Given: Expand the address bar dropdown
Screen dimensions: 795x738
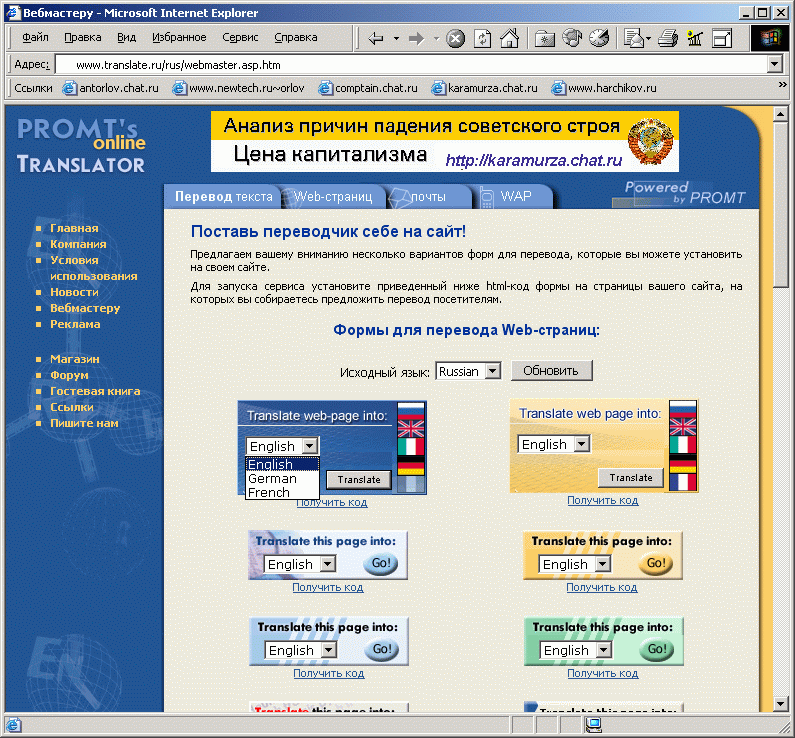Looking at the screenshot, I should 774,65.
